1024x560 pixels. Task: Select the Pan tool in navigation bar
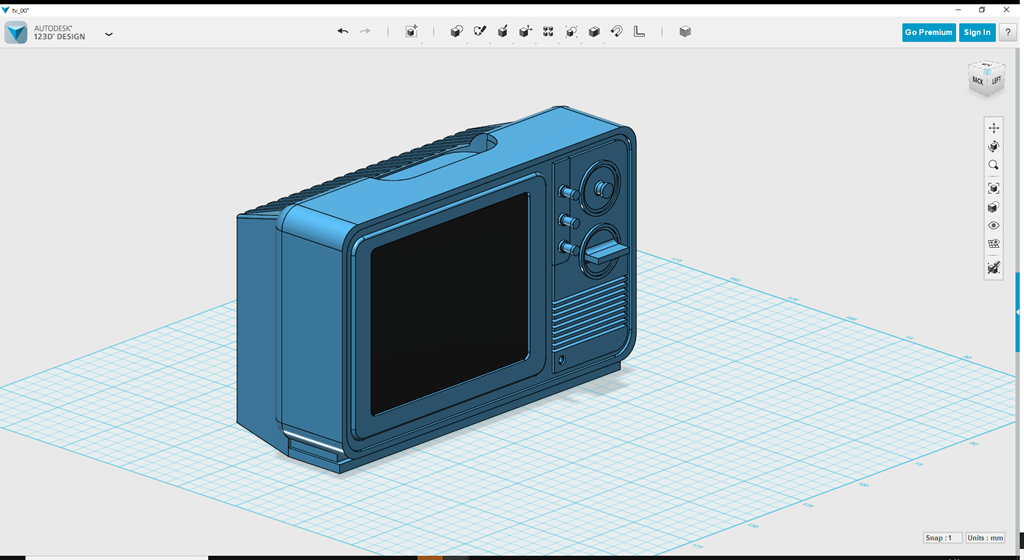coord(993,128)
